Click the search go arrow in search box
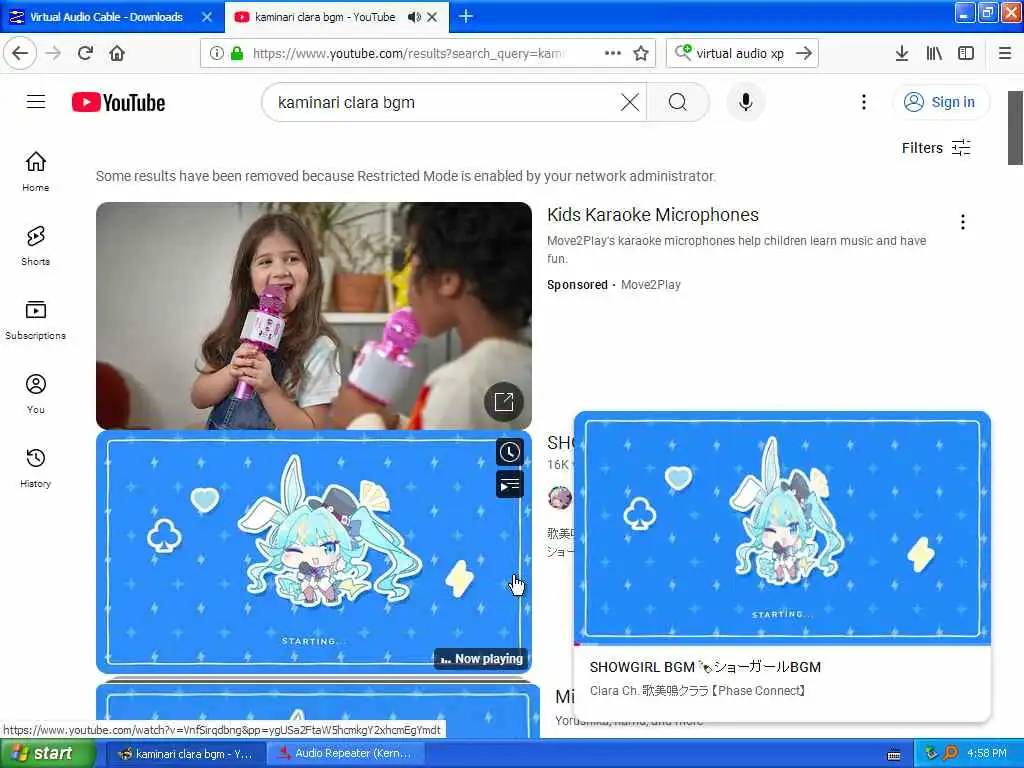This screenshot has height=768, width=1024. 804,53
